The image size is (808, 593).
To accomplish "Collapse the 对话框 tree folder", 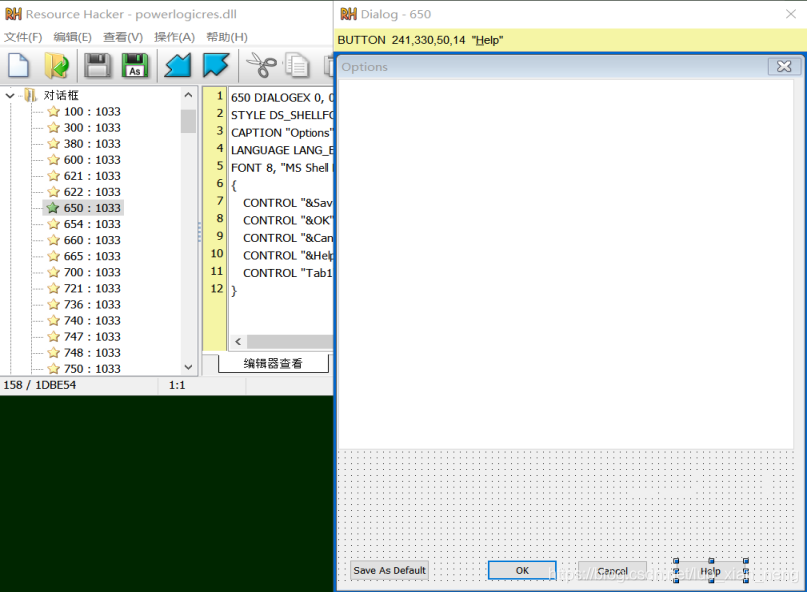I will point(10,95).
